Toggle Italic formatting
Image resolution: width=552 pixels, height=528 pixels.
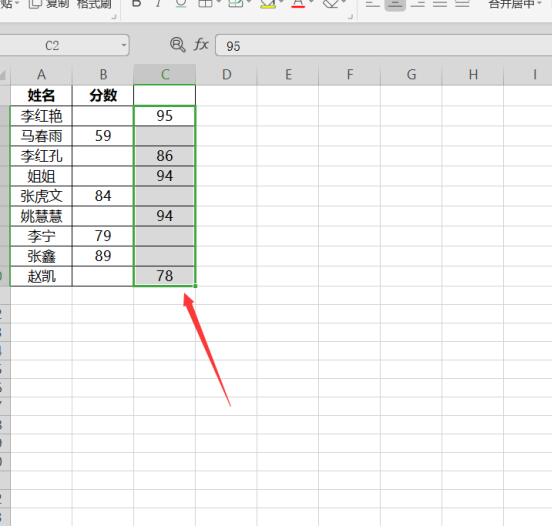coord(158,3)
